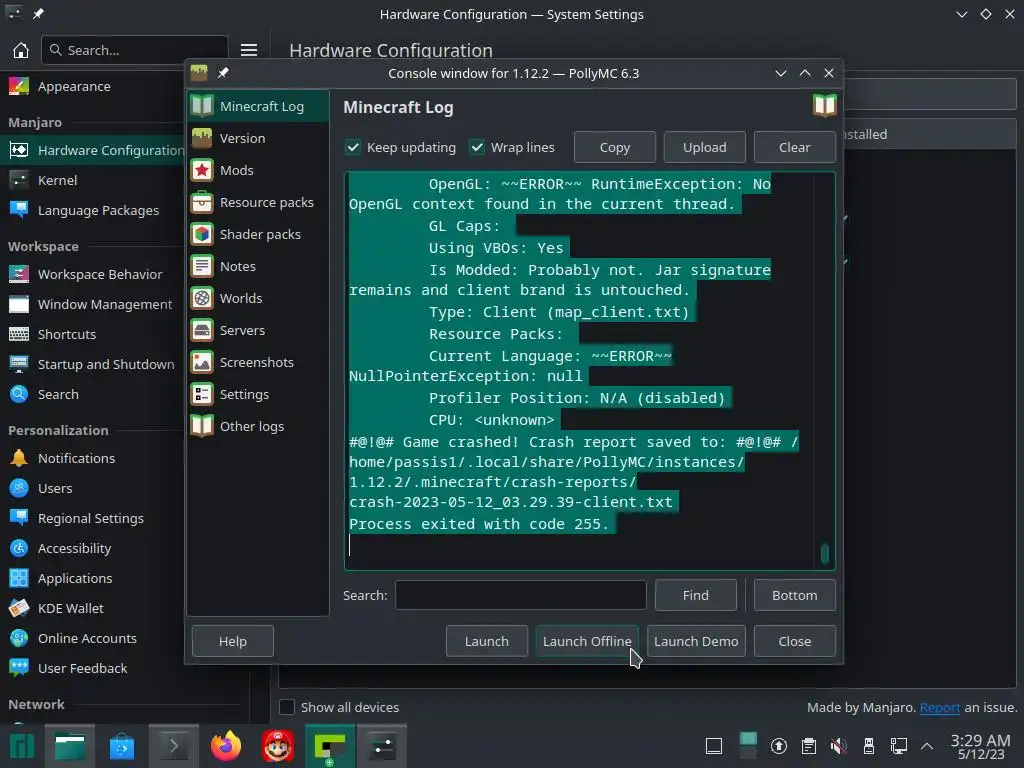1024x768 pixels.
Task: Click the Other logs book icon
Action: pos(202,426)
